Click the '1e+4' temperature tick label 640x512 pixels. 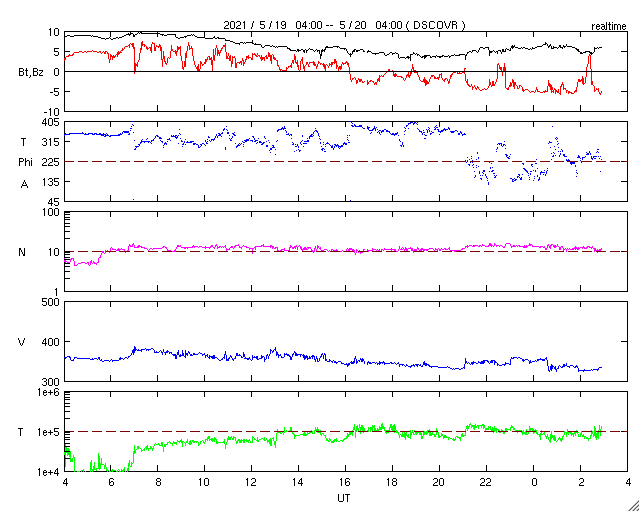tap(48, 472)
